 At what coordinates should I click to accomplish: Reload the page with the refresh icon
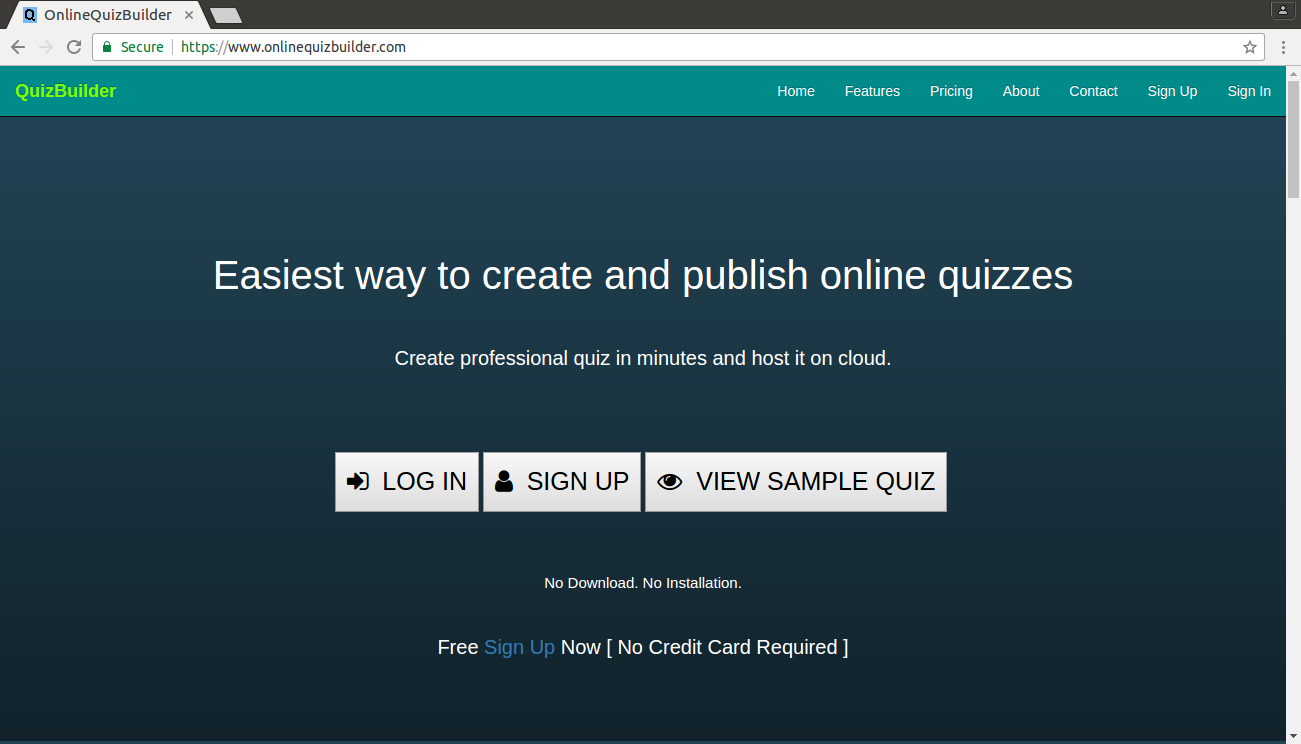[74, 47]
